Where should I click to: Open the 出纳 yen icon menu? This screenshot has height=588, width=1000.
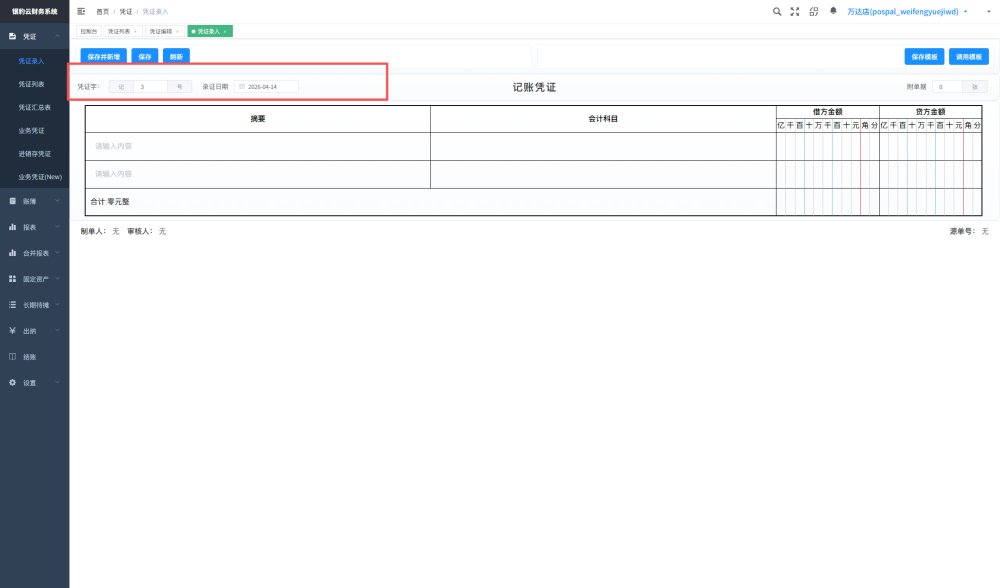click(x=34, y=331)
